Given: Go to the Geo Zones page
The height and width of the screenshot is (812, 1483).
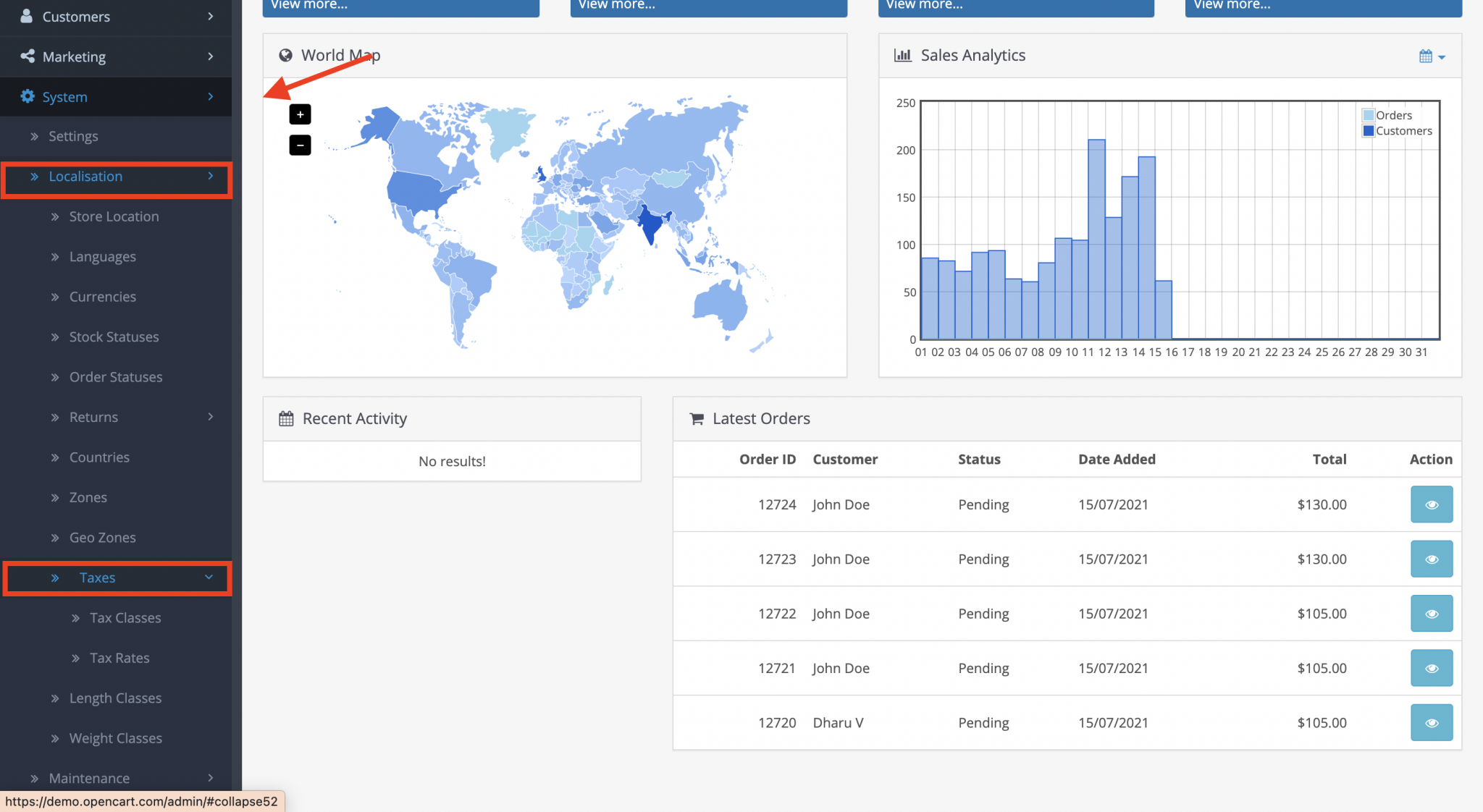Looking at the screenshot, I should (x=102, y=538).
